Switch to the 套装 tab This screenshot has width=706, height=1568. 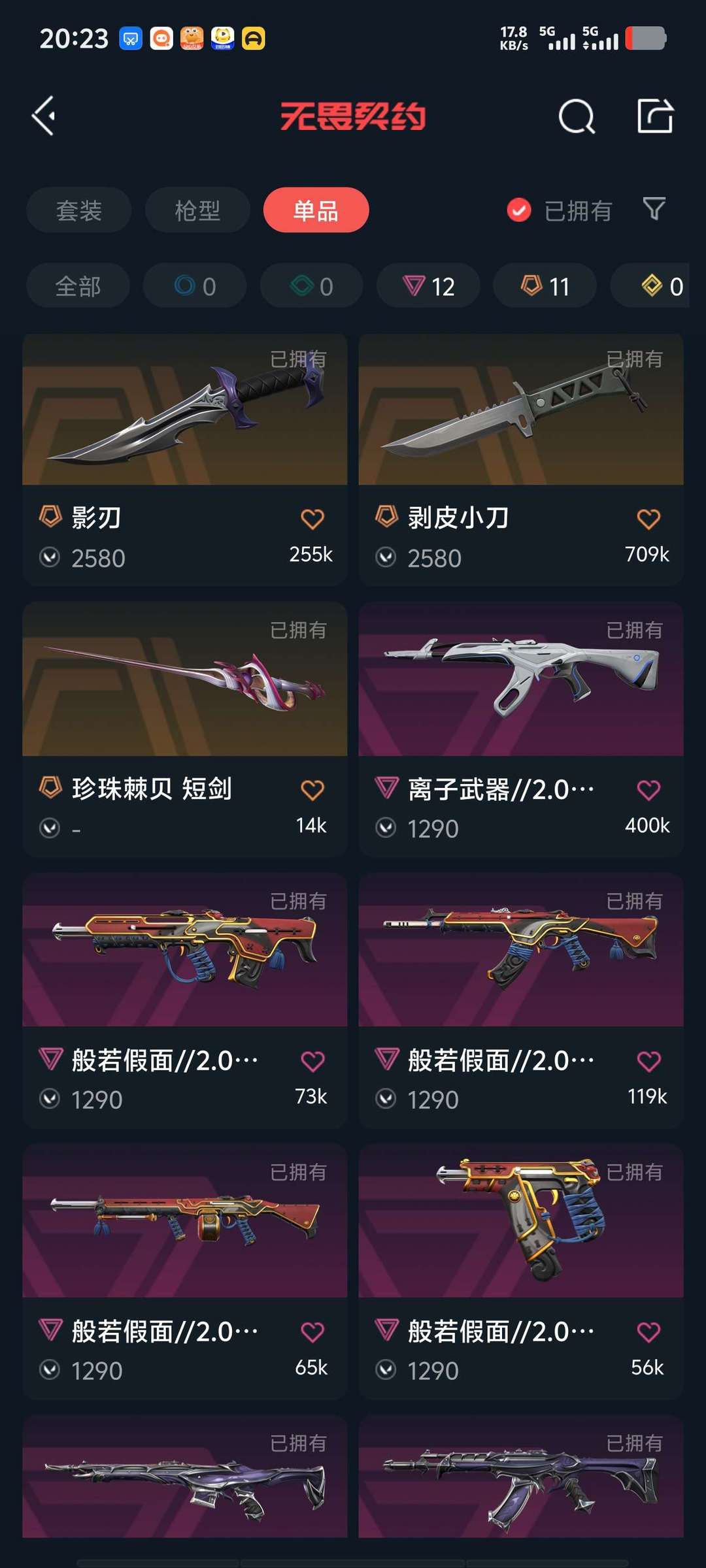(x=79, y=210)
